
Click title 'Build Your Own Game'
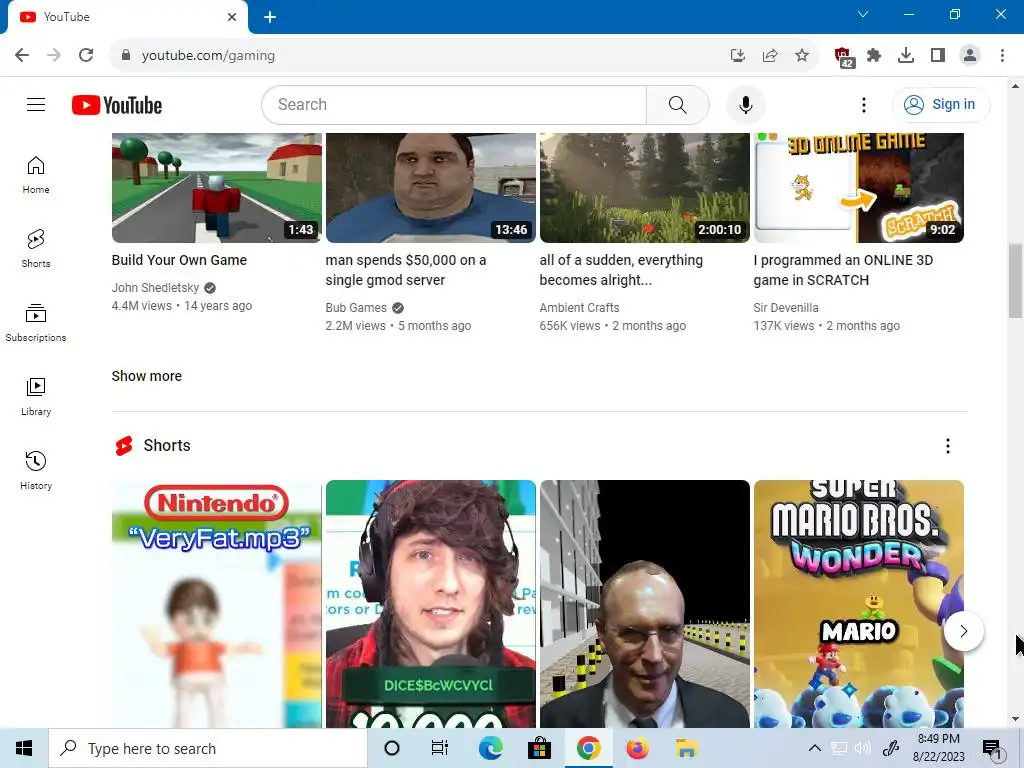pos(179,260)
